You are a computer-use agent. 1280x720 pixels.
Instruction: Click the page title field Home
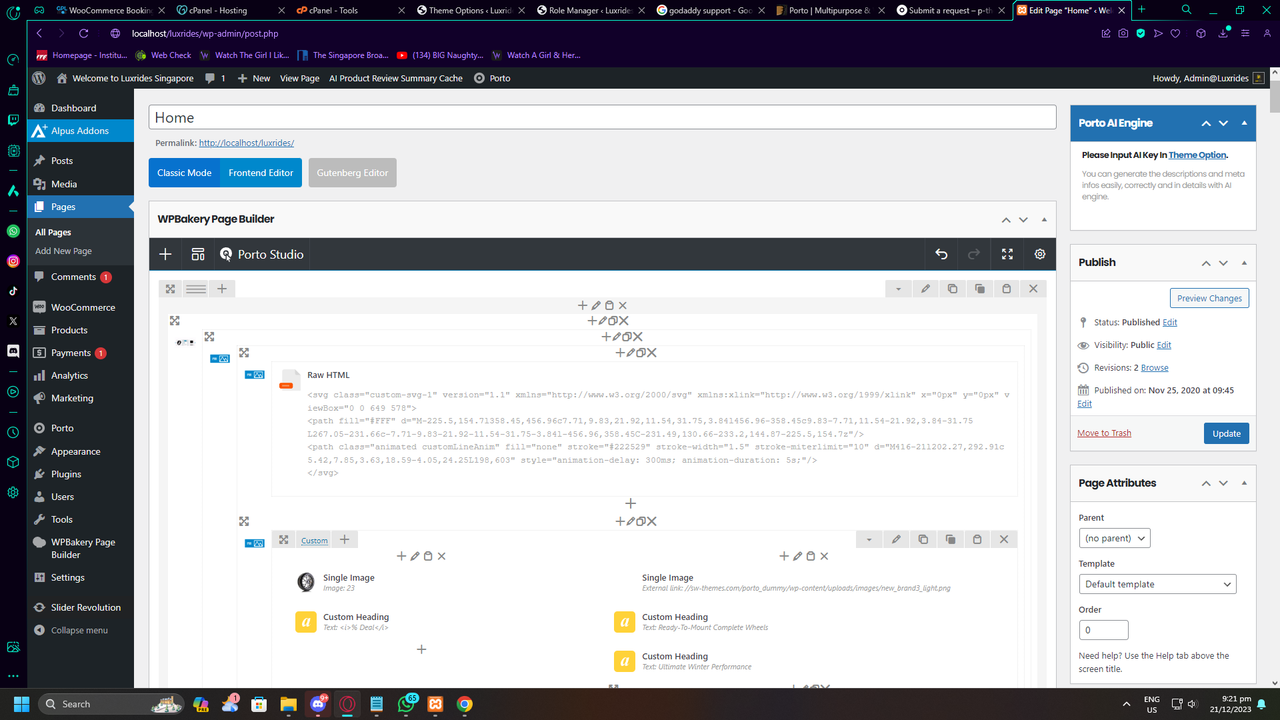click(x=602, y=117)
